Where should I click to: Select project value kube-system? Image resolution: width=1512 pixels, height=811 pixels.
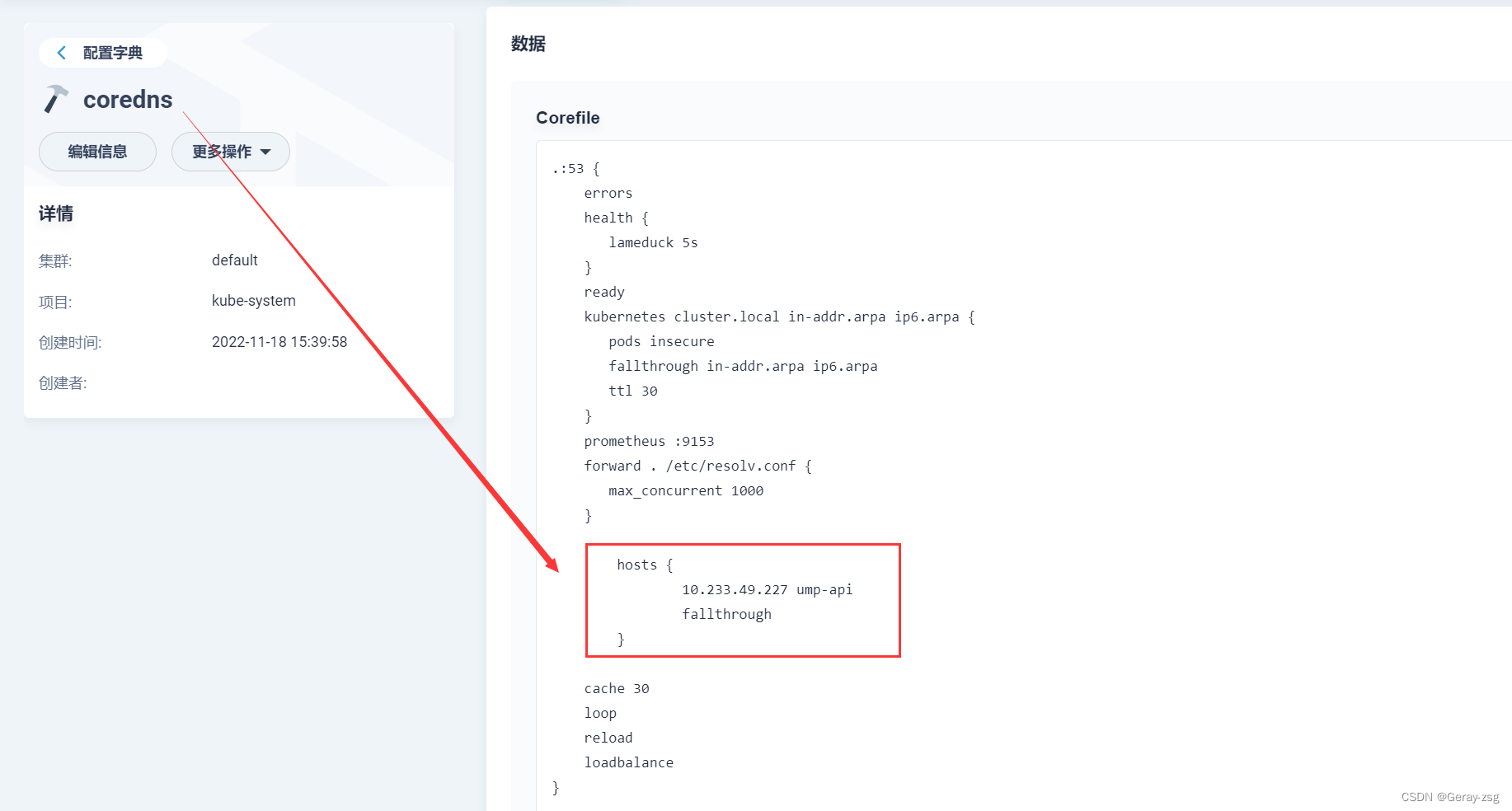[254, 301]
